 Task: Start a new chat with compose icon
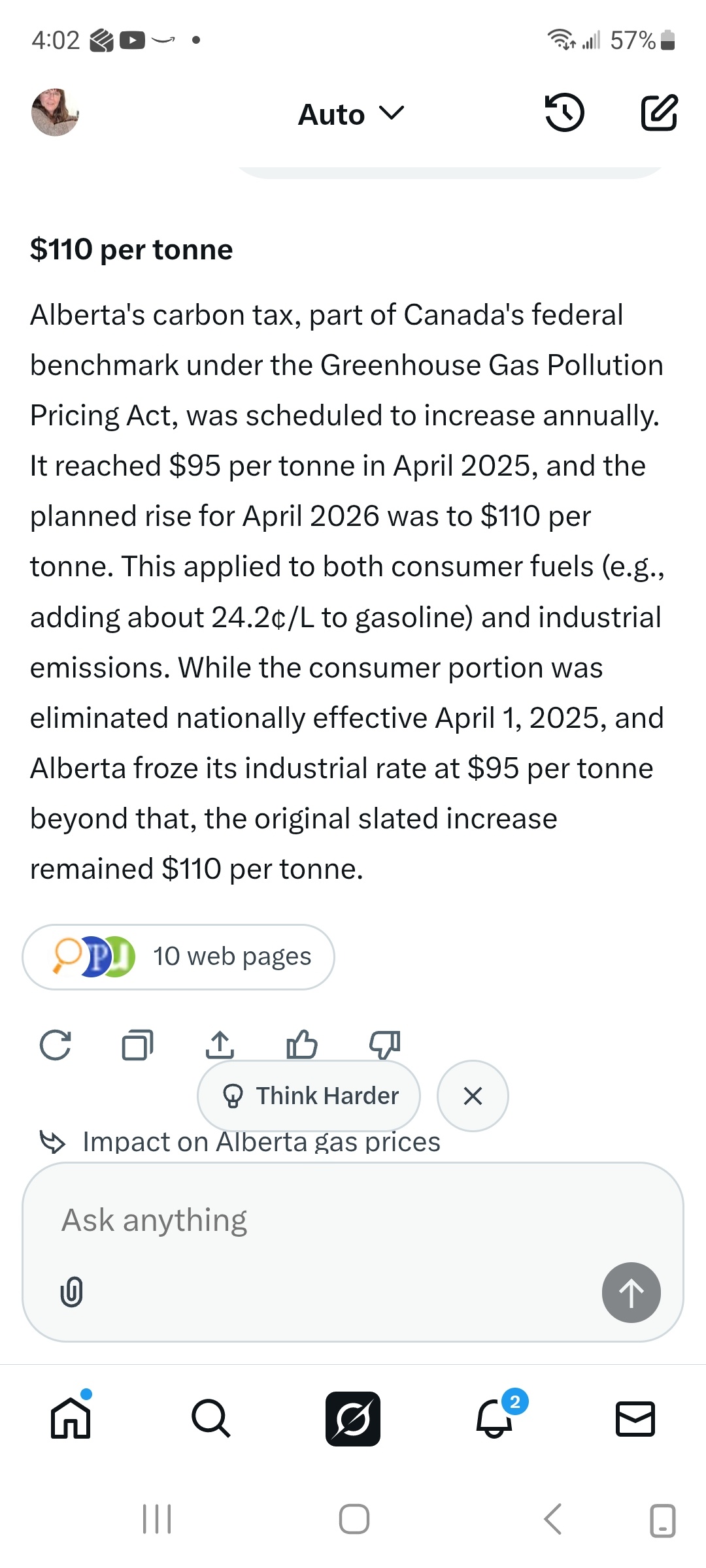pyautogui.click(x=658, y=113)
